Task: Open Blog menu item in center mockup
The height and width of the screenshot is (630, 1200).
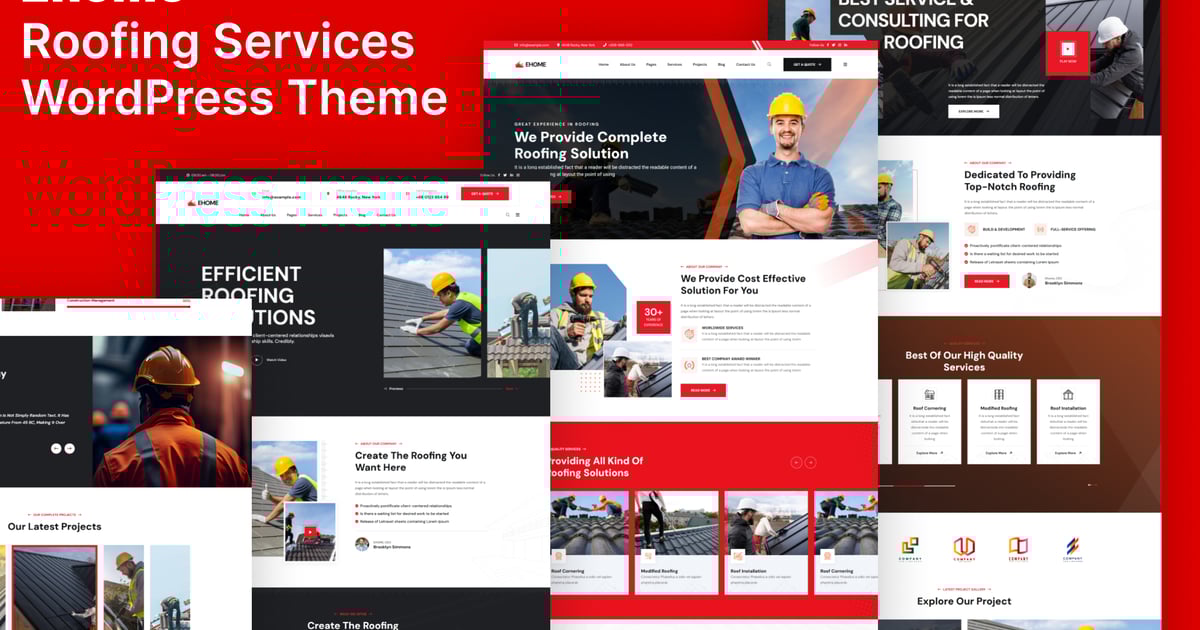Action: tap(721, 64)
